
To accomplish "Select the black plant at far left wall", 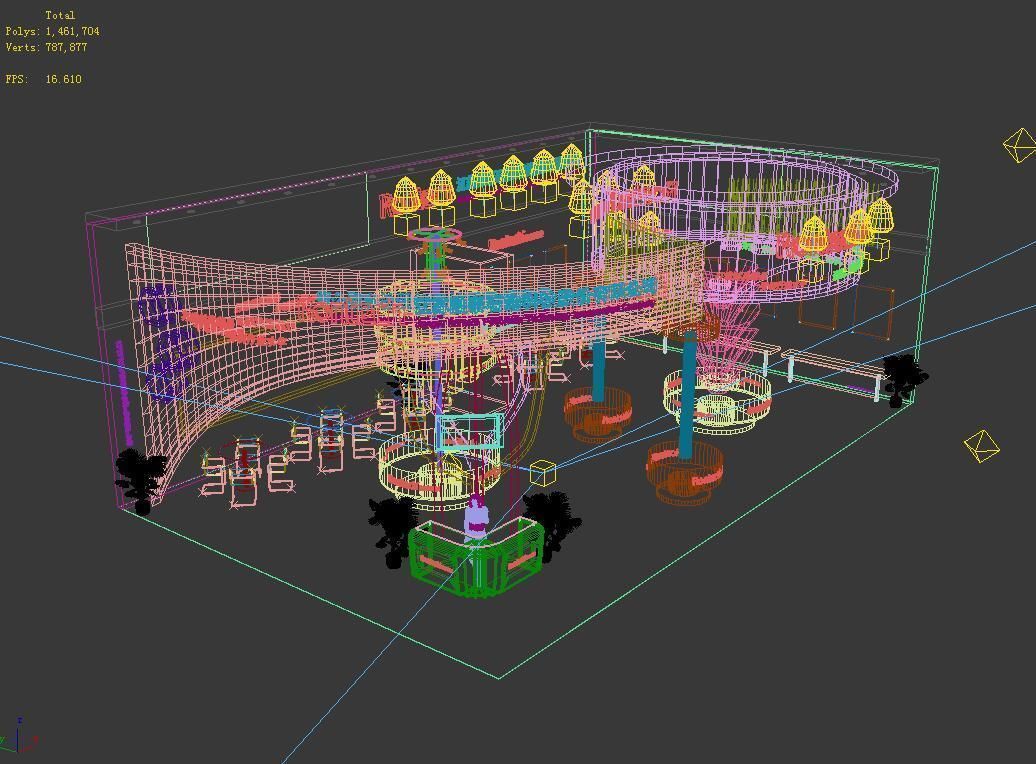I will 139,481.
